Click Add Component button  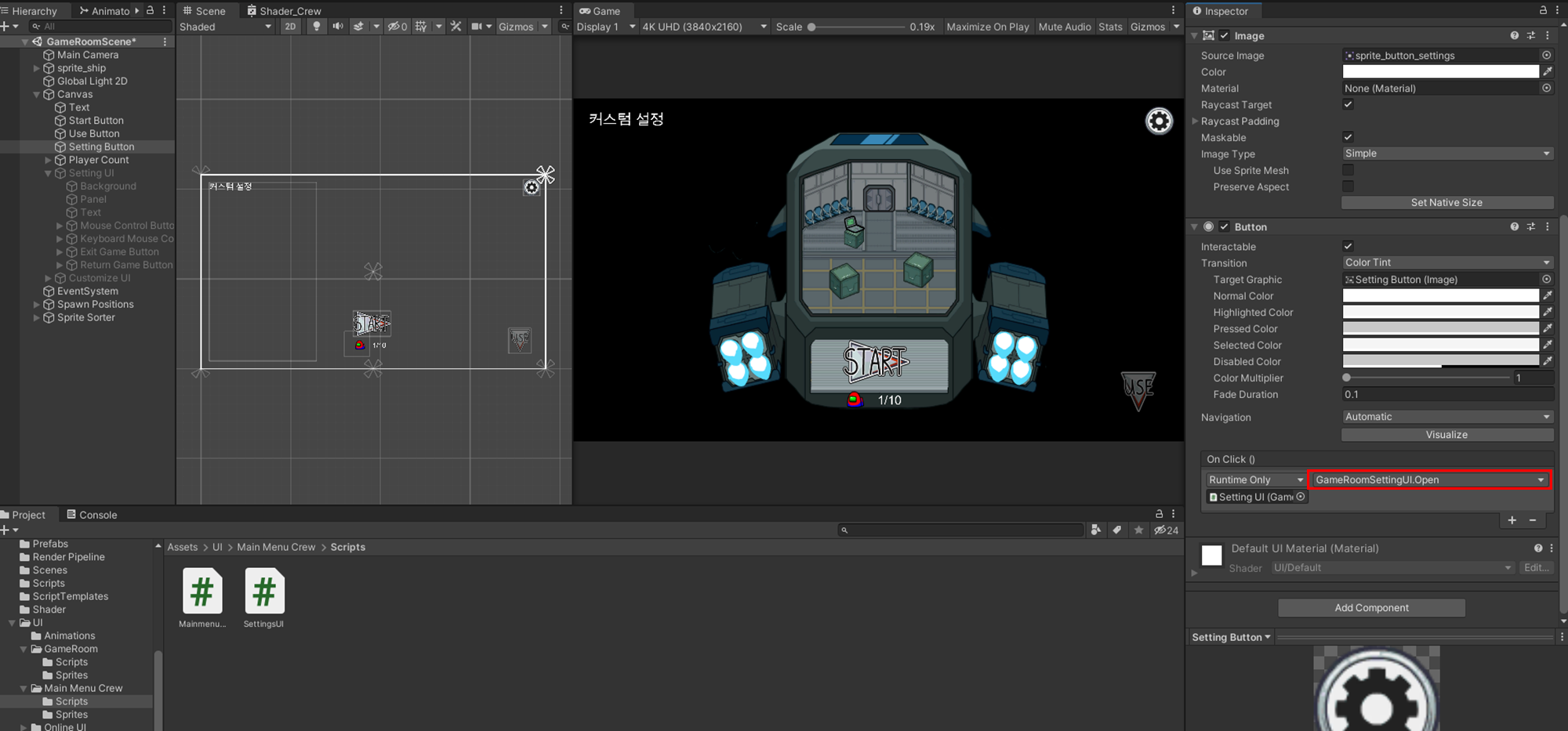[1372, 608]
